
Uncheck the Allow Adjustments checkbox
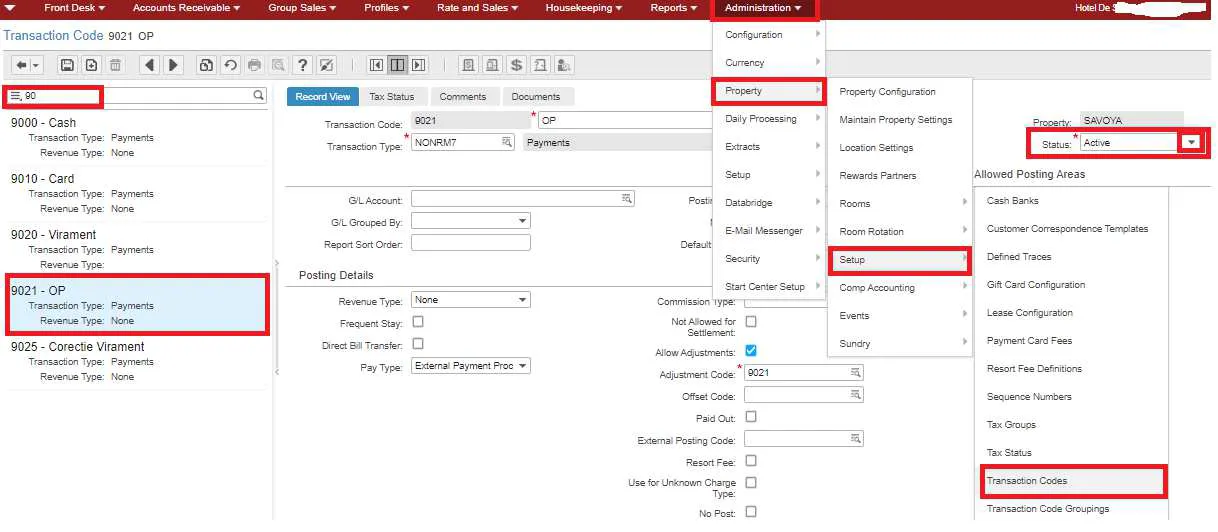751,351
